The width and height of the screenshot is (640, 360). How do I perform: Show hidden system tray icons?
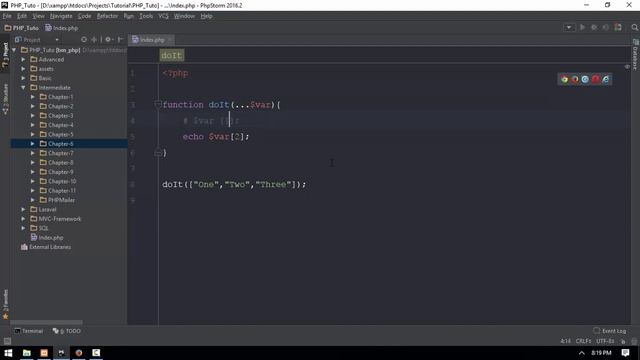coord(582,353)
